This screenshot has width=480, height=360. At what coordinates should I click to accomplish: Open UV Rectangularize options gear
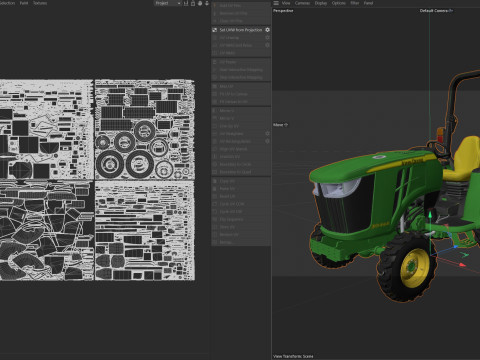267,141
